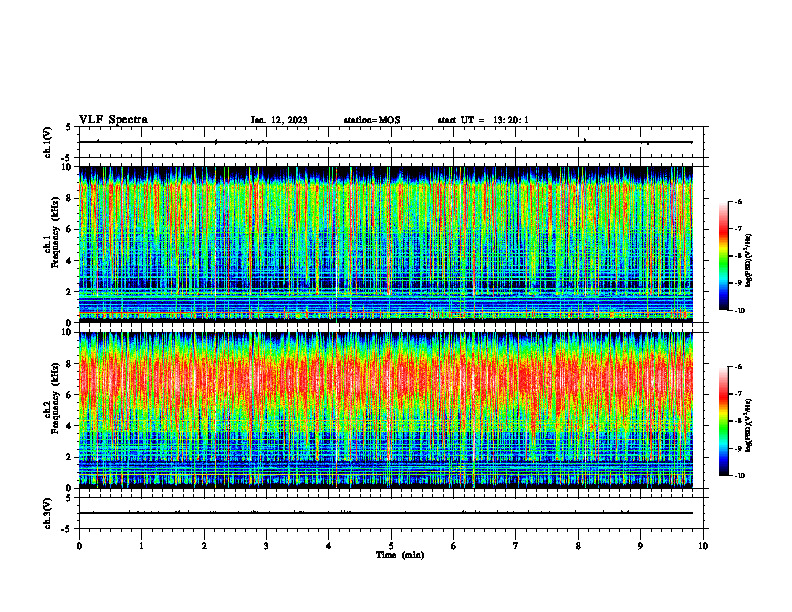Click the "VLF Spectra" title text
Image resolution: width=792 pixels, height=612 pixels.
113,120
